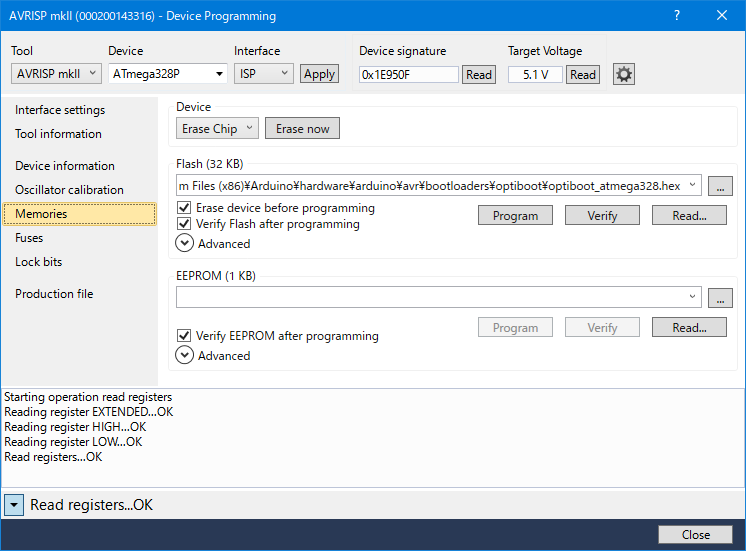Viewport: 746px width, 551px height.
Task: Click Flash Verify button
Action: tap(602, 216)
